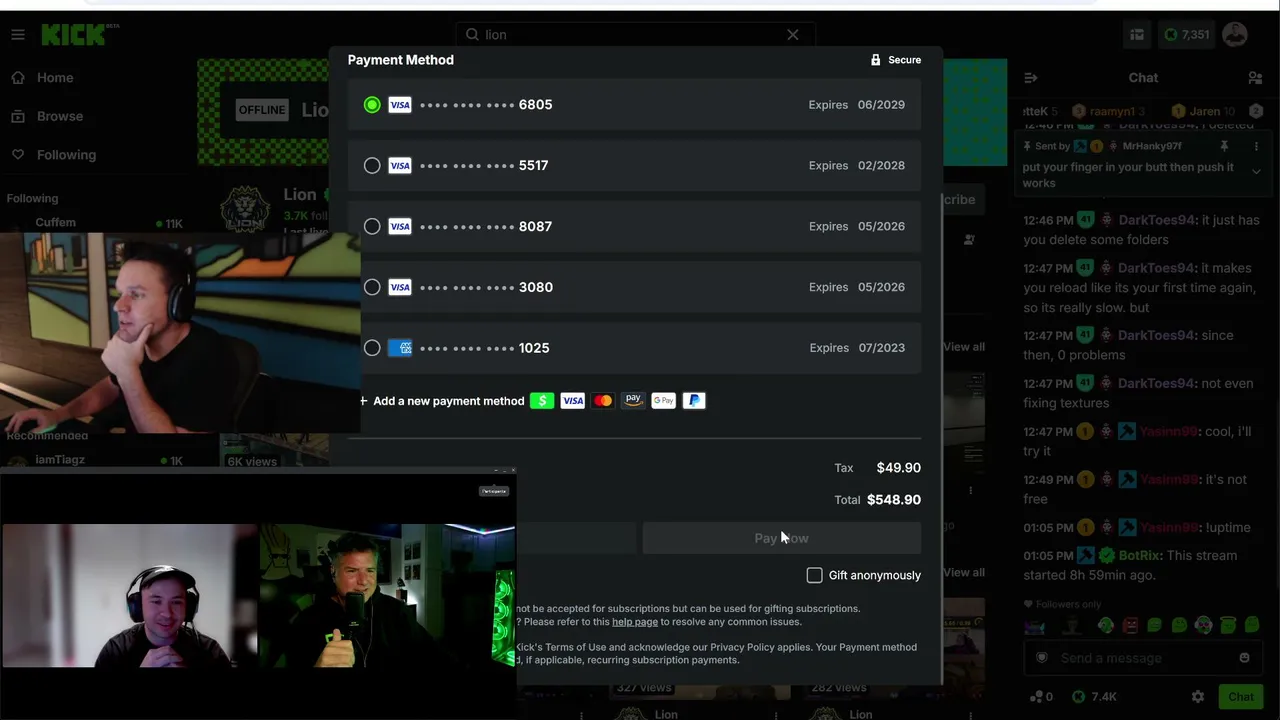Open the user profile avatar menu

click(x=1235, y=35)
